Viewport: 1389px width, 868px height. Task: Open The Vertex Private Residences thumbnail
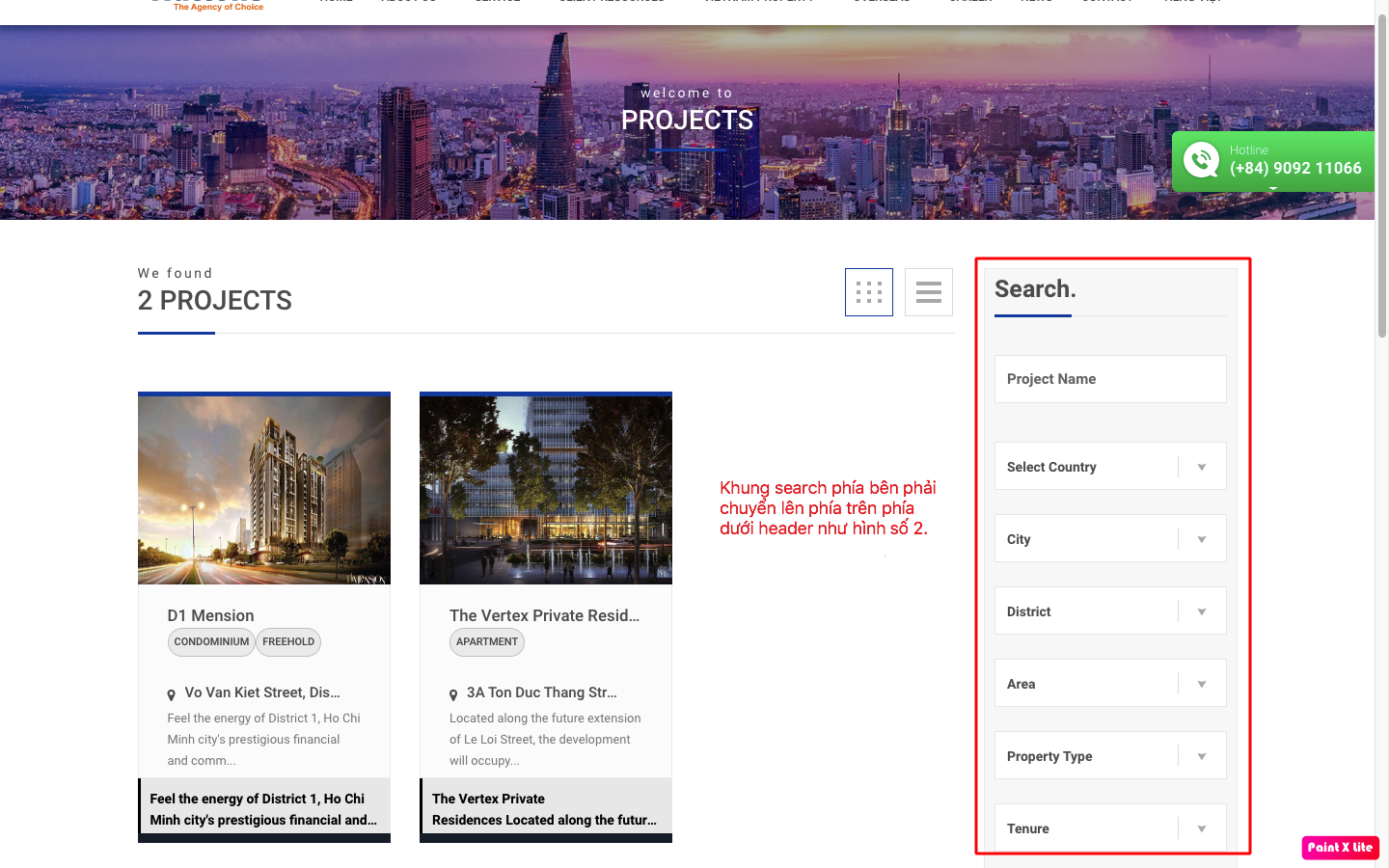(546, 490)
